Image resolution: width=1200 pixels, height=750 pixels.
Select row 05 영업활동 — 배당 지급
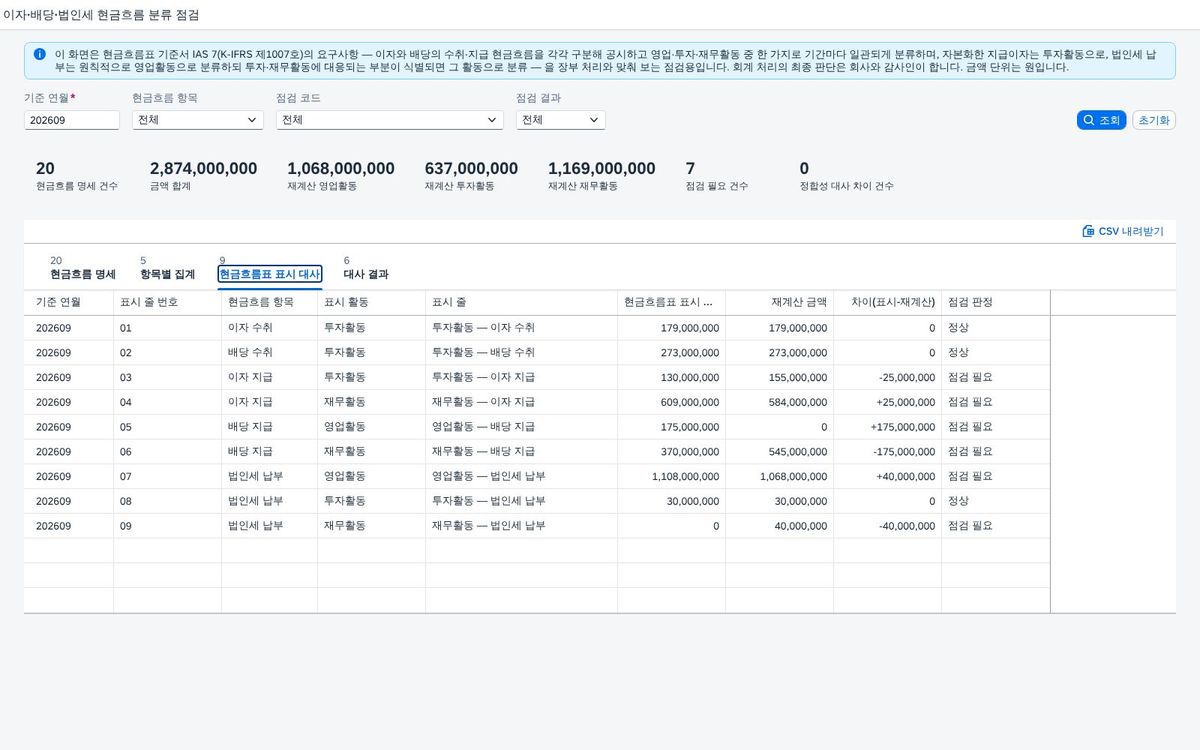(x=537, y=427)
